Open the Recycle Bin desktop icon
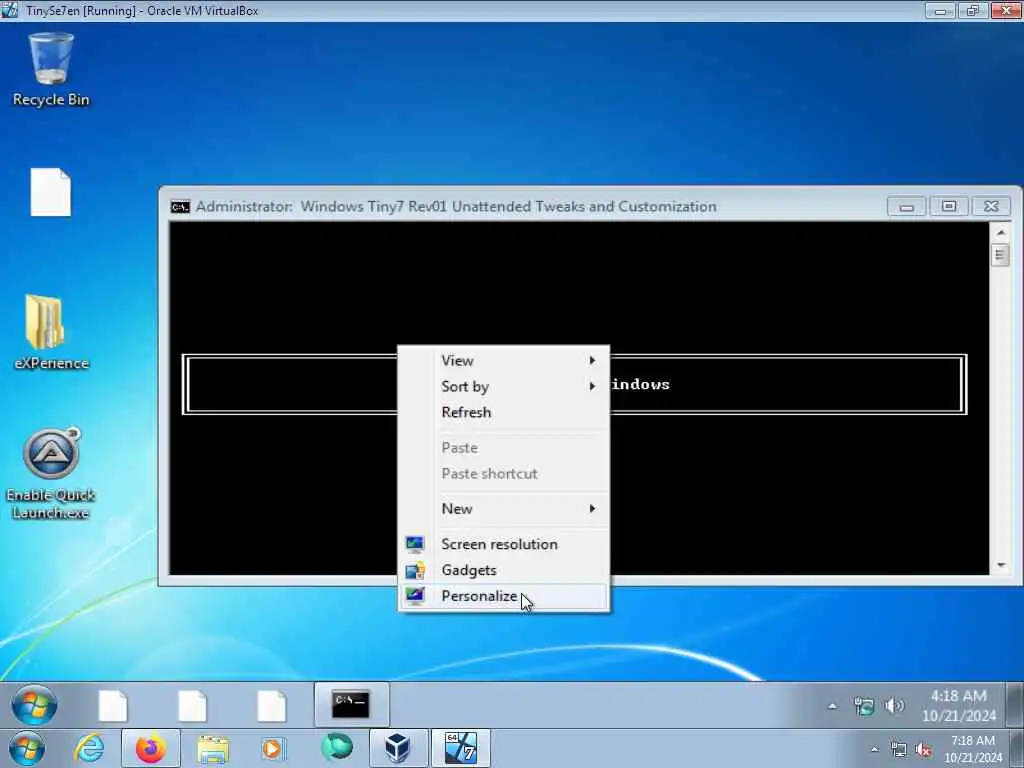The width and height of the screenshot is (1024, 768). pos(51,69)
